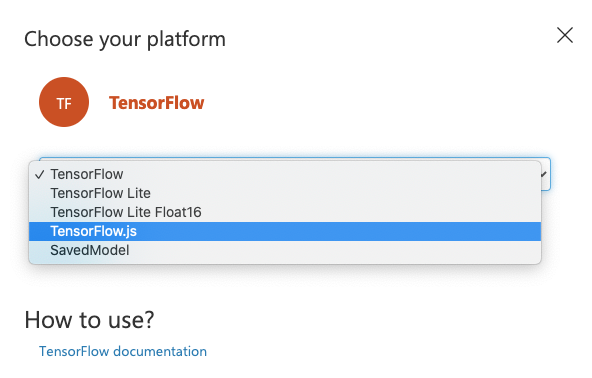Click empty space right of TensorFlow Lite row

click(345, 193)
